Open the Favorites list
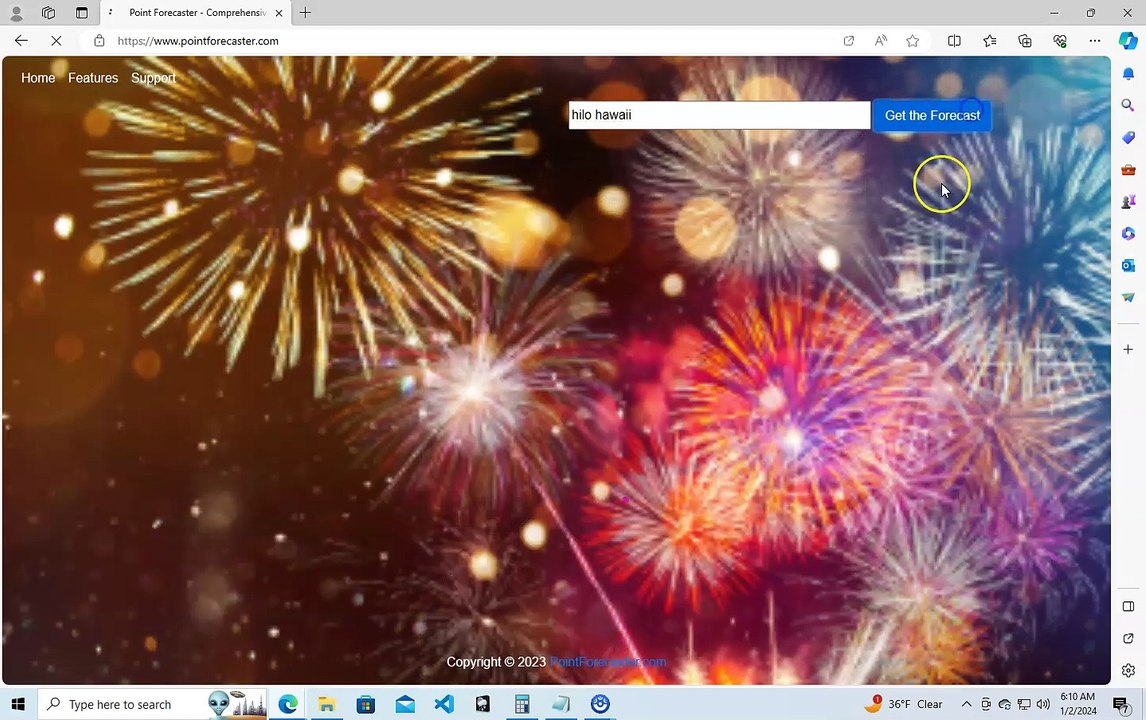 point(990,41)
